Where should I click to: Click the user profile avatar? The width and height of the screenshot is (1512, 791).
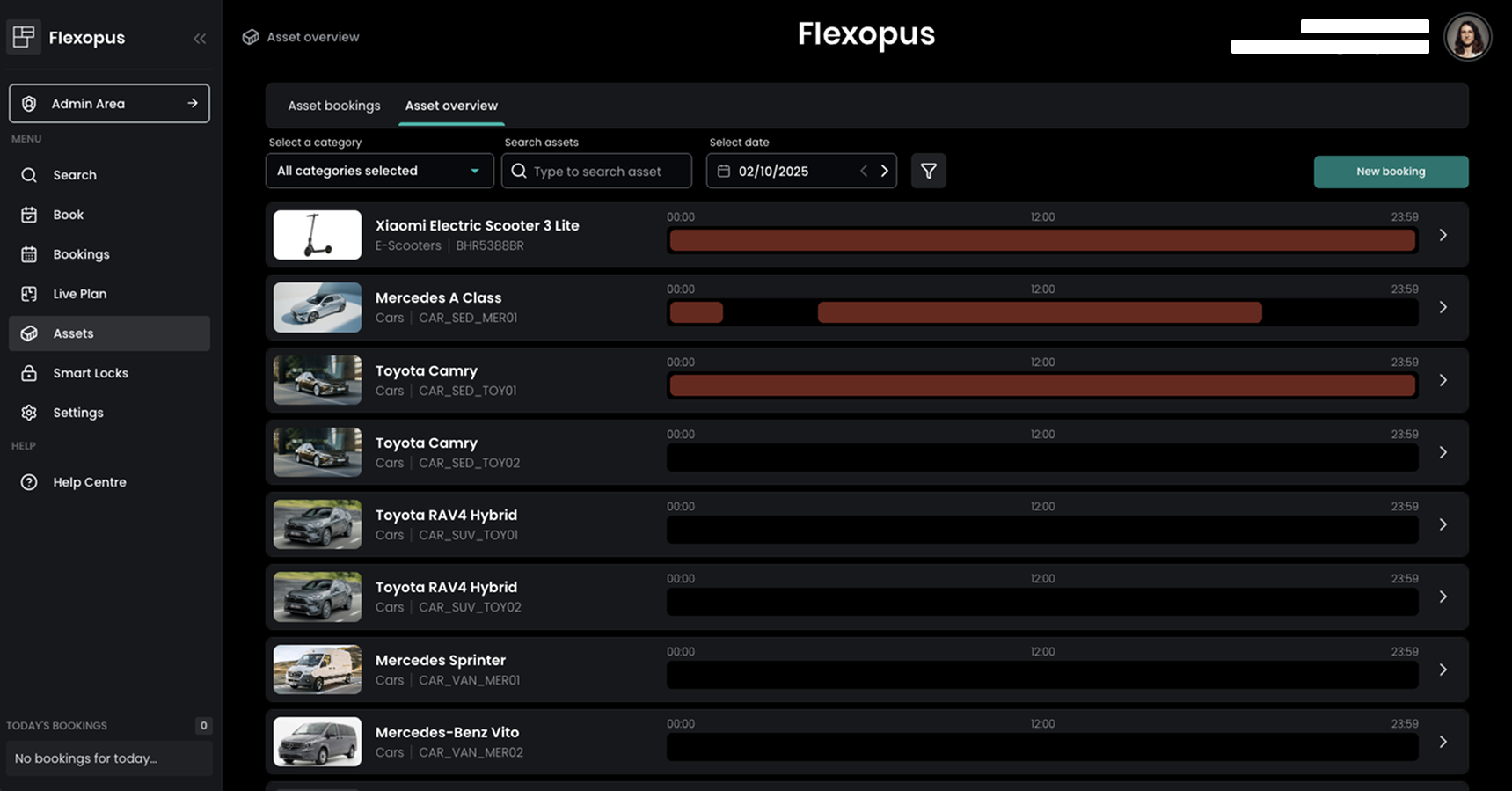(x=1467, y=38)
